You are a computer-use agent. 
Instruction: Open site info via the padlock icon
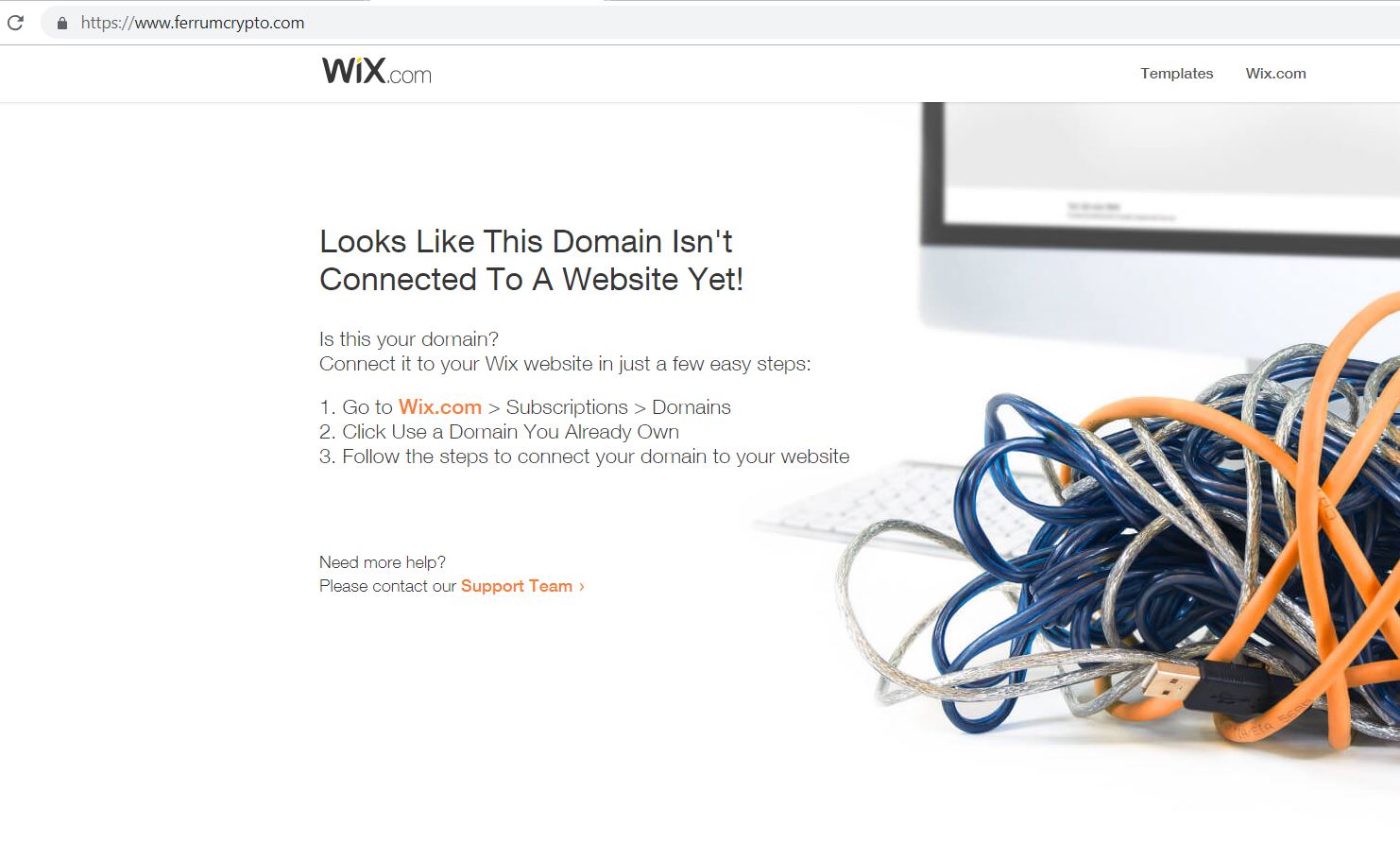[x=62, y=23]
